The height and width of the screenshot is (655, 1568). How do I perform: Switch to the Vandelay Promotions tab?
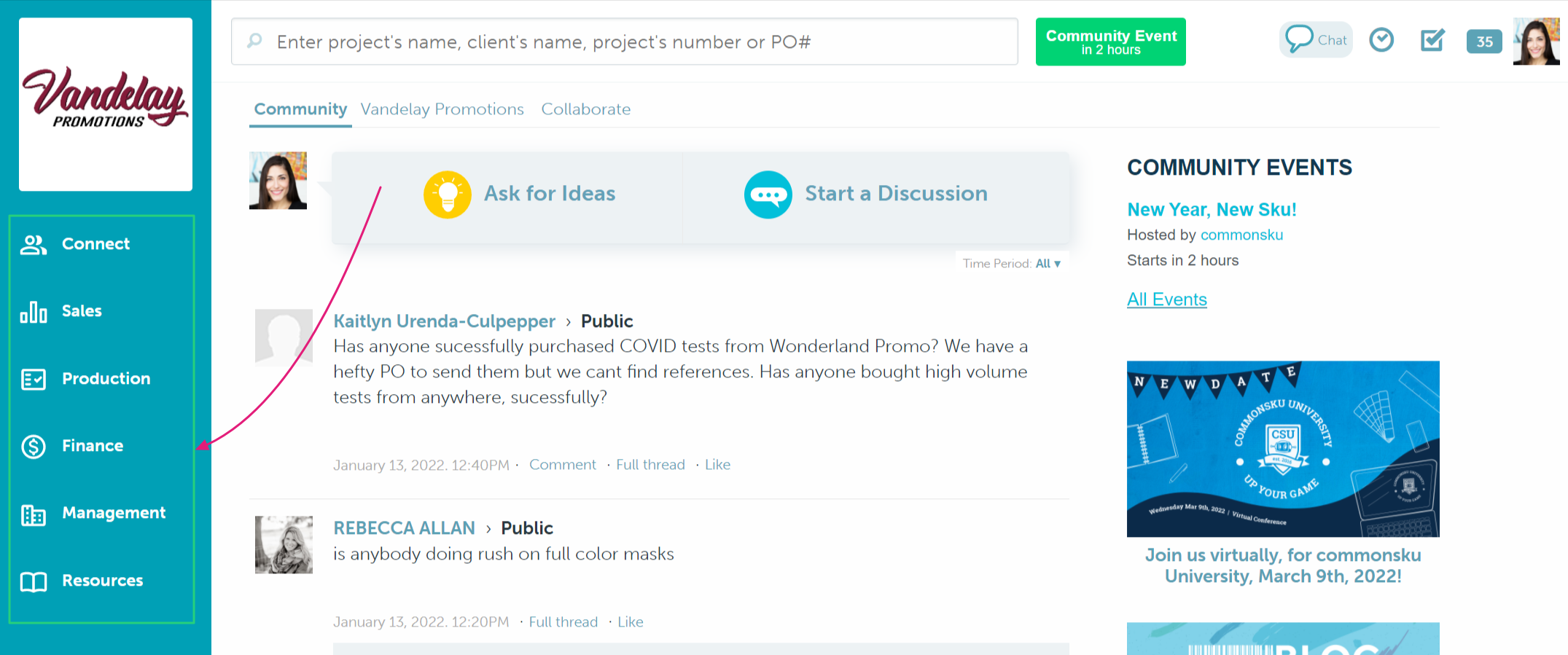pyautogui.click(x=442, y=109)
